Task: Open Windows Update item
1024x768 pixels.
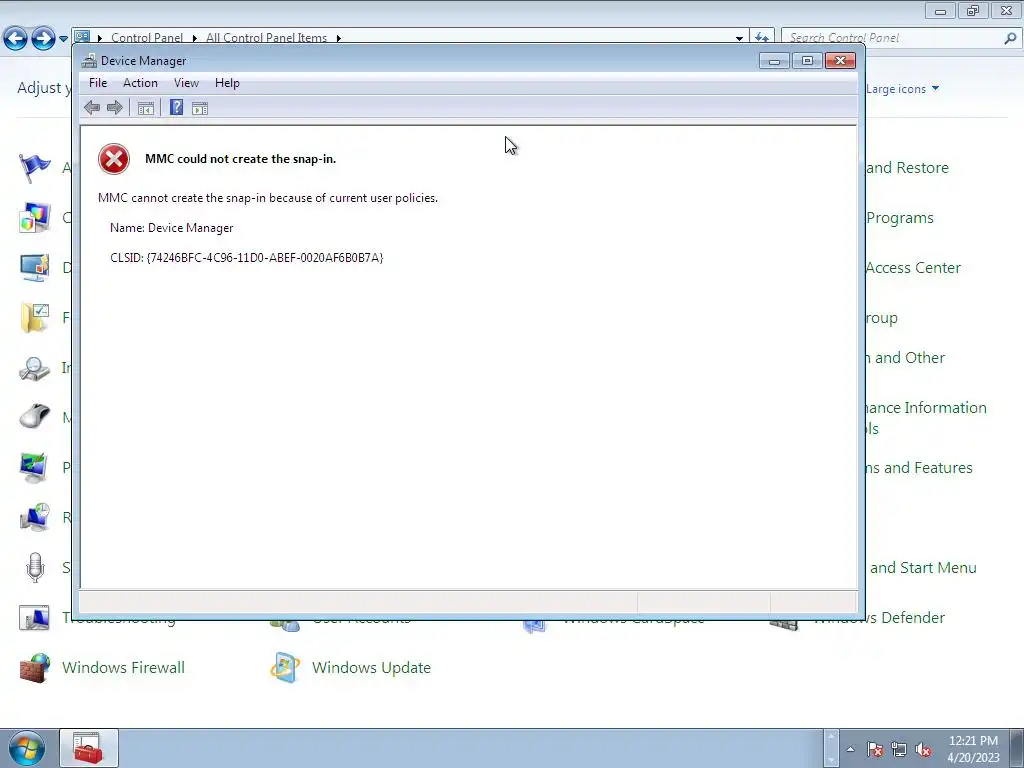Action: 372,667
